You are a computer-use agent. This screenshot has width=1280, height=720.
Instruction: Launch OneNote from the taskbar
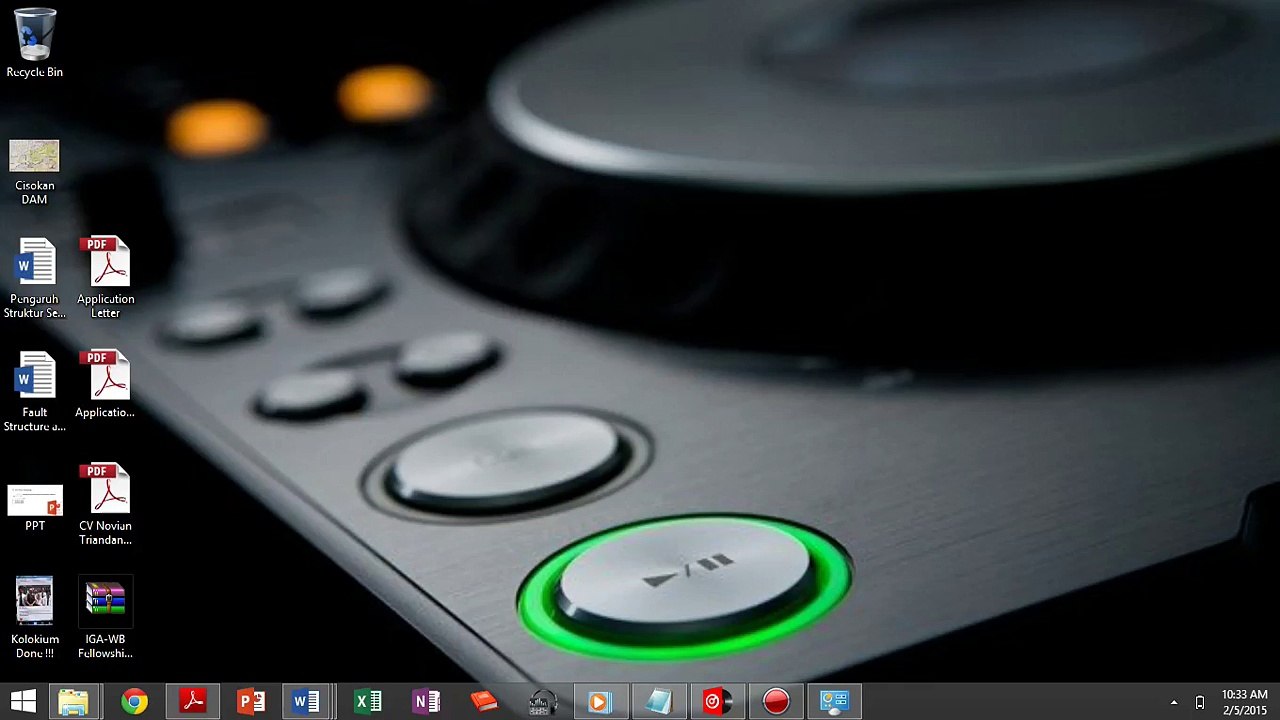pos(426,701)
